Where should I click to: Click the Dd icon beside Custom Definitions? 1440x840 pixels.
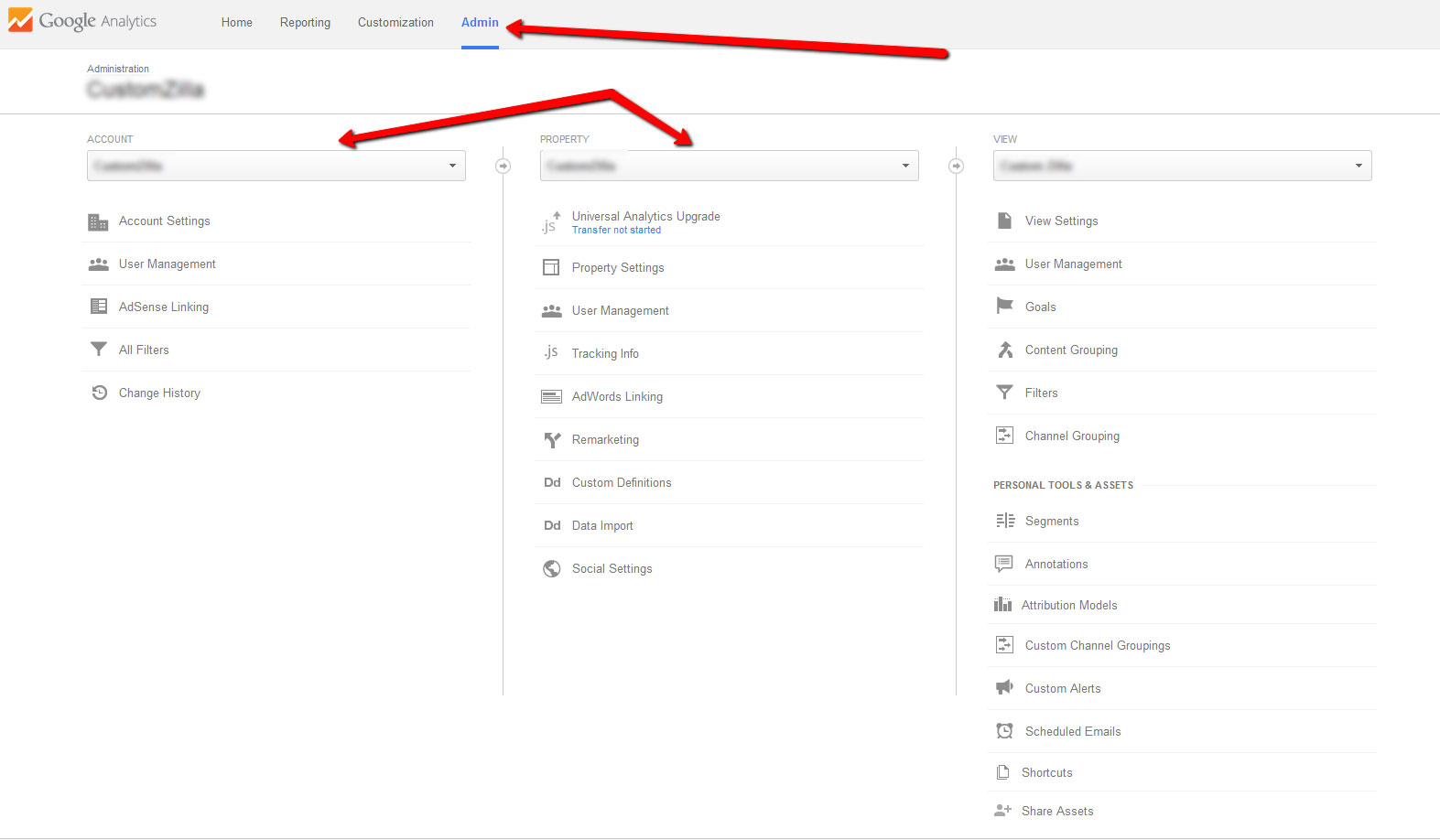(552, 482)
